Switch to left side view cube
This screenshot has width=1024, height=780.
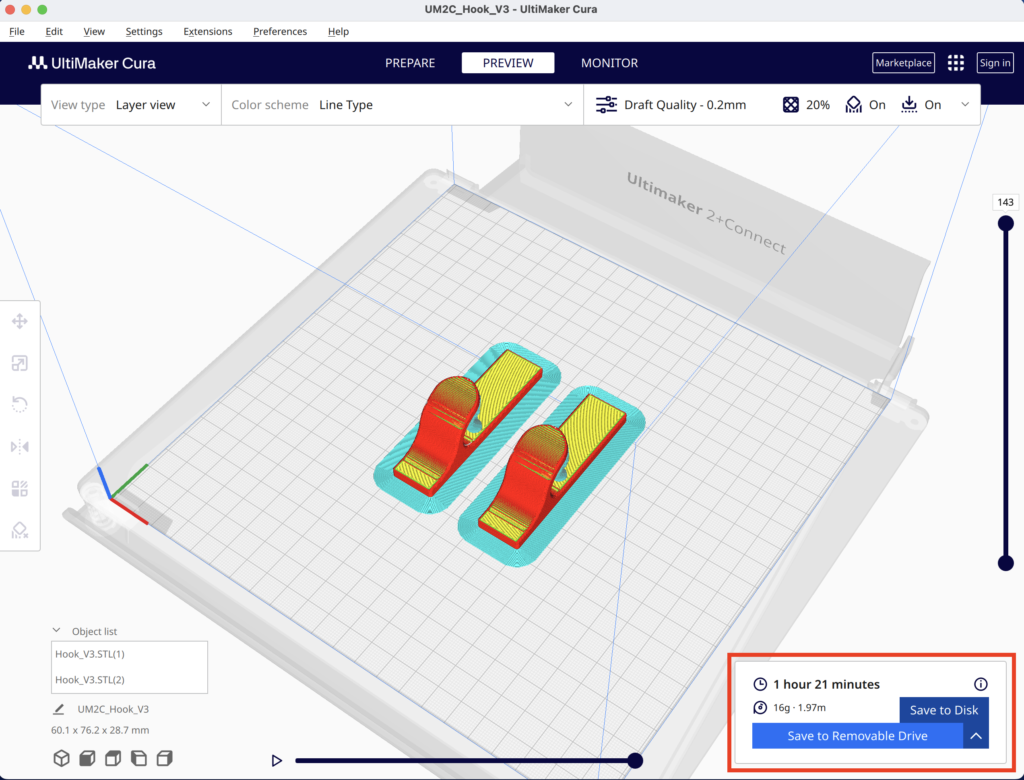pyautogui.click(x=138, y=758)
